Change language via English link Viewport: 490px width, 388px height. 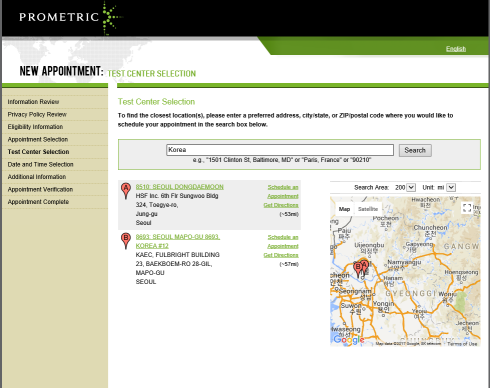(x=456, y=49)
